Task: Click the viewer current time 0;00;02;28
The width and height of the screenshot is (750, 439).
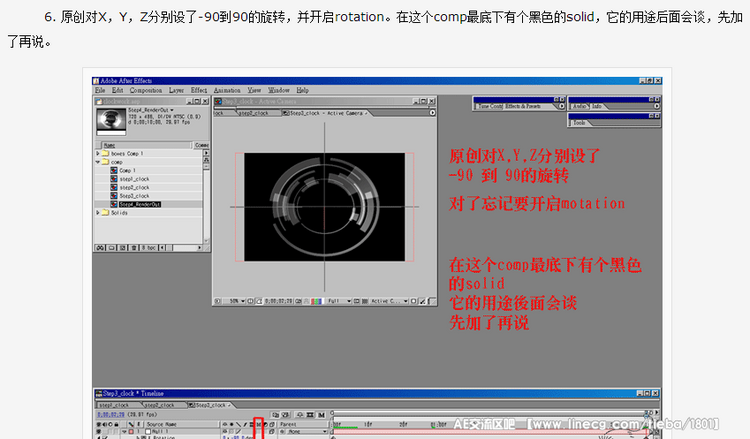Action: pos(278,301)
